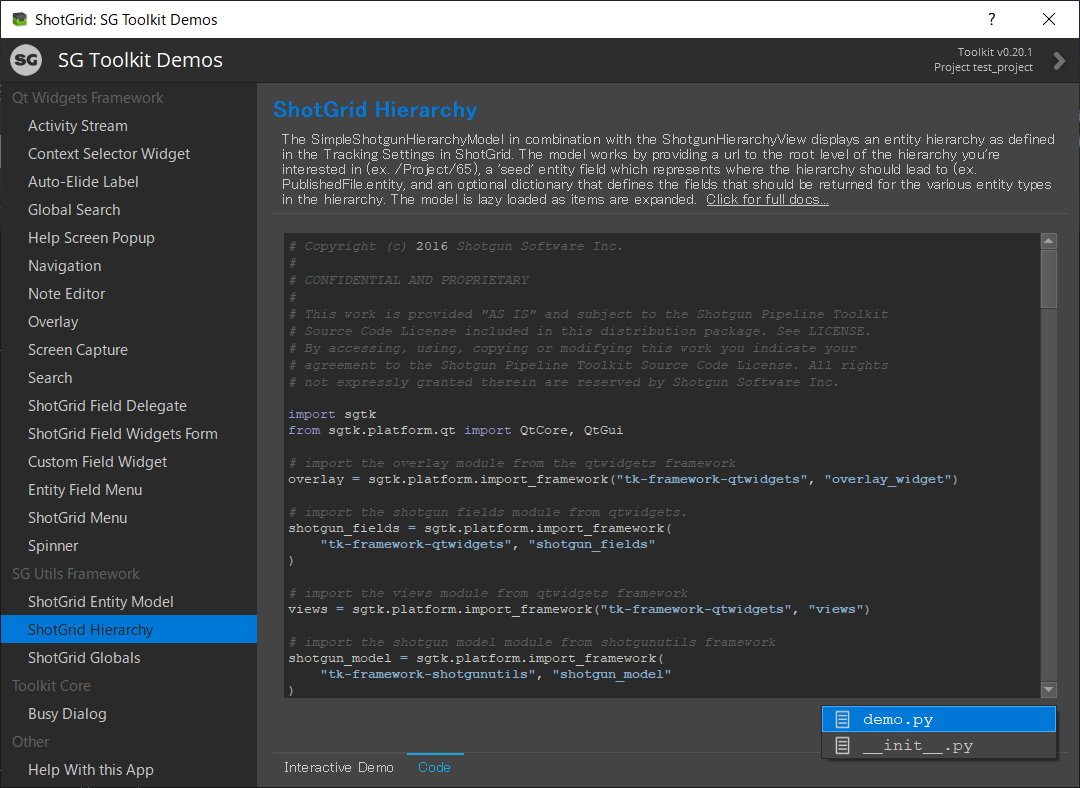The height and width of the screenshot is (788, 1080).
Task: Switch to the Interactive Demo tab
Action: coord(339,767)
